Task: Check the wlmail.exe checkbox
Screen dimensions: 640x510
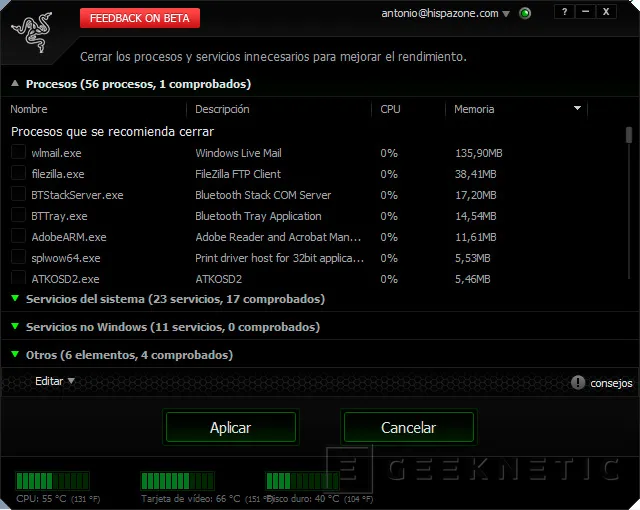Action: [x=18, y=152]
